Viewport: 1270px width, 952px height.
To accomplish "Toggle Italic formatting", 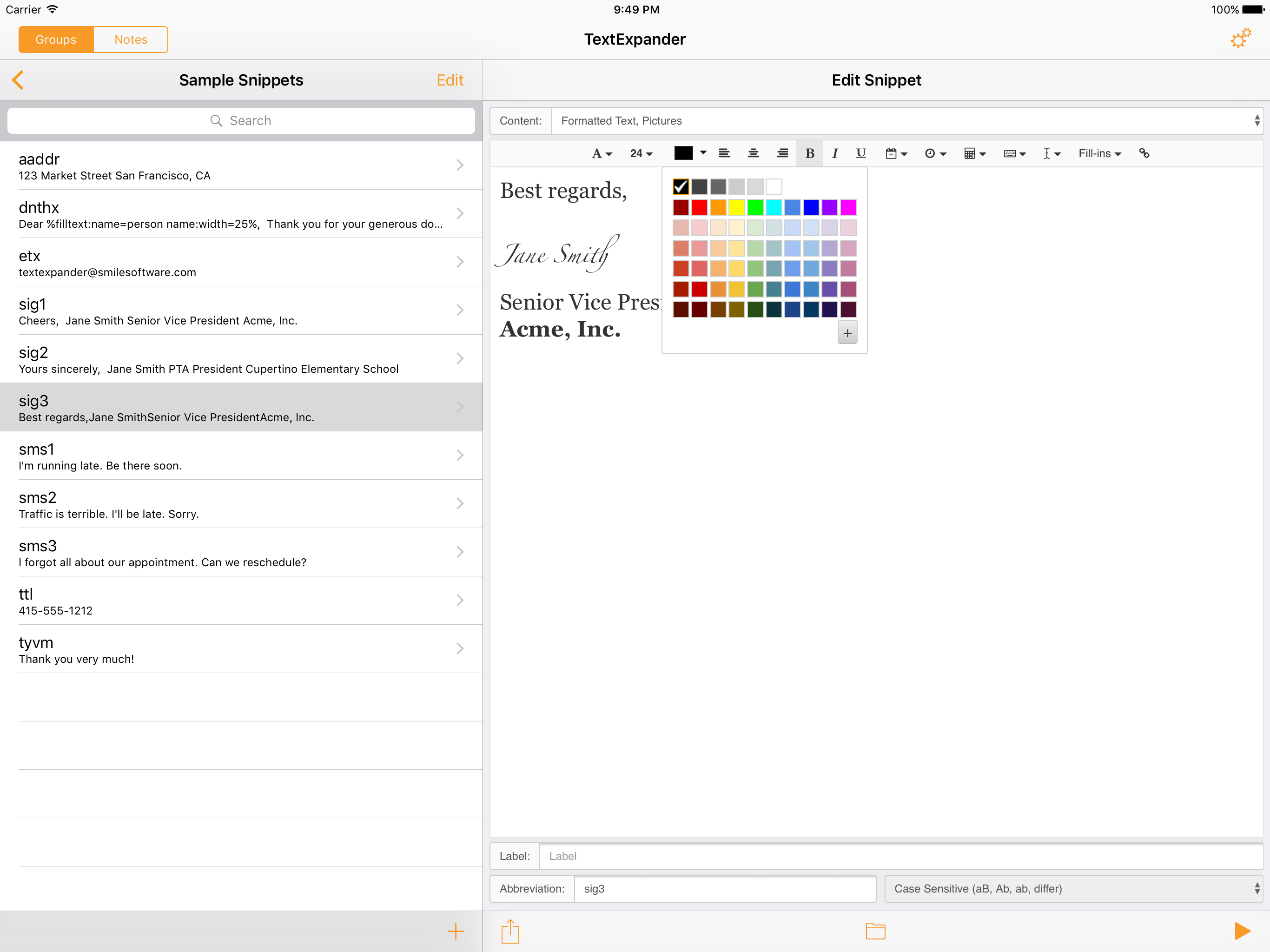I will click(835, 153).
